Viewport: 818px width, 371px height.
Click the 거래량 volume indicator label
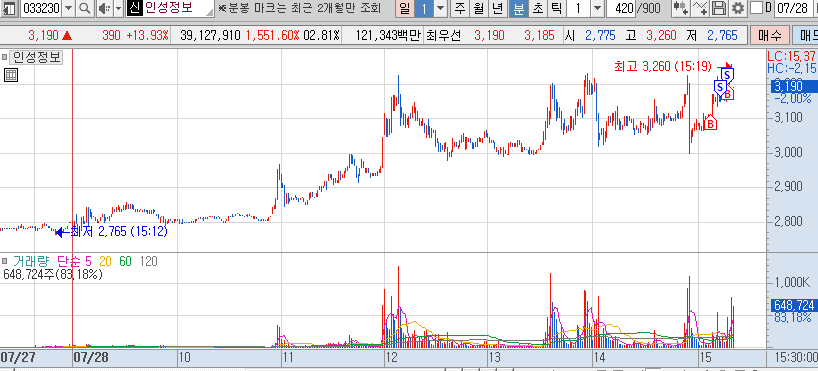coord(32,261)
